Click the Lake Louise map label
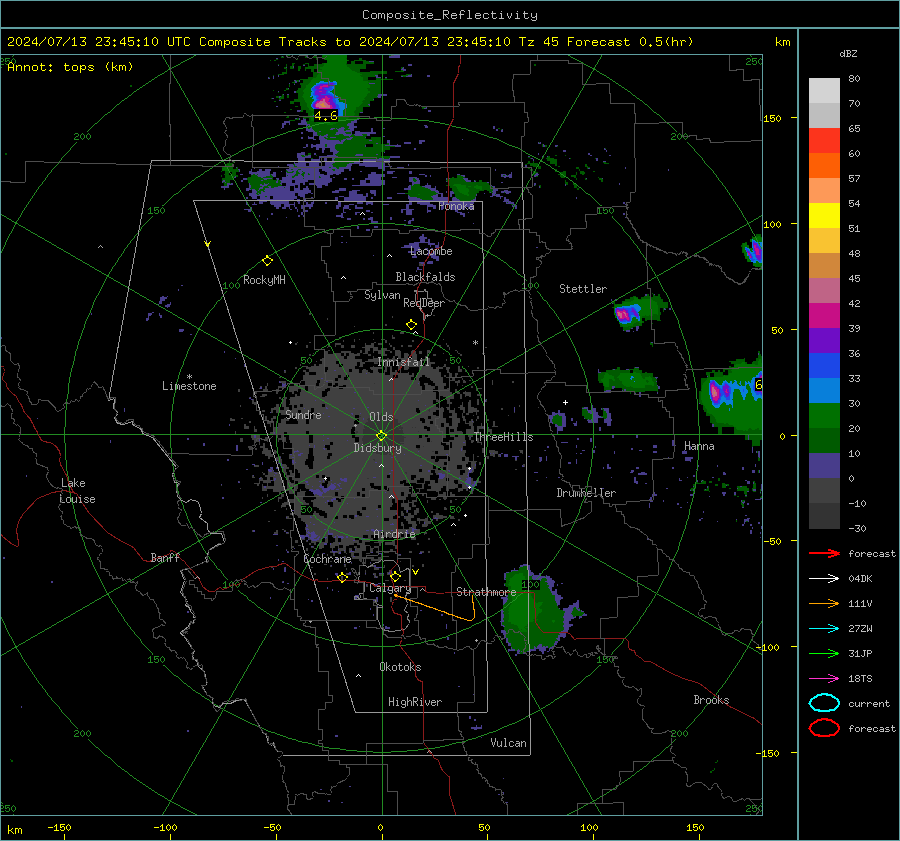900x841 pixels. [77, 491]
